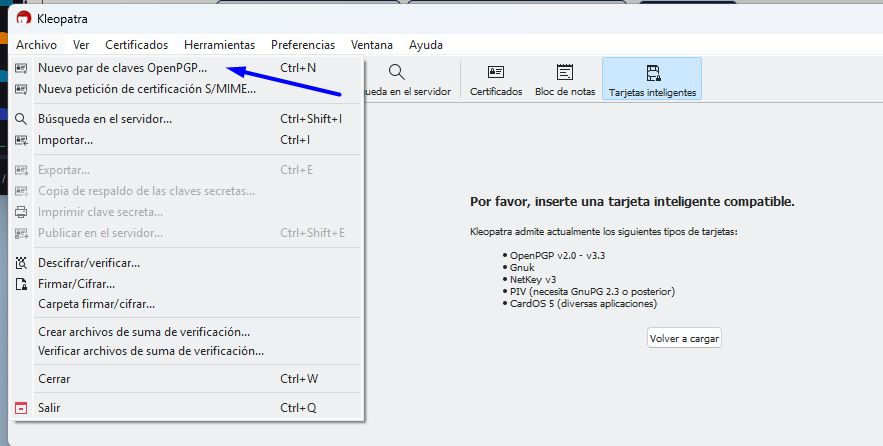Image resolution: width=883 pixels, height=446 pixels.
Task: Select Salir menu entry
Action: point(186,408)
